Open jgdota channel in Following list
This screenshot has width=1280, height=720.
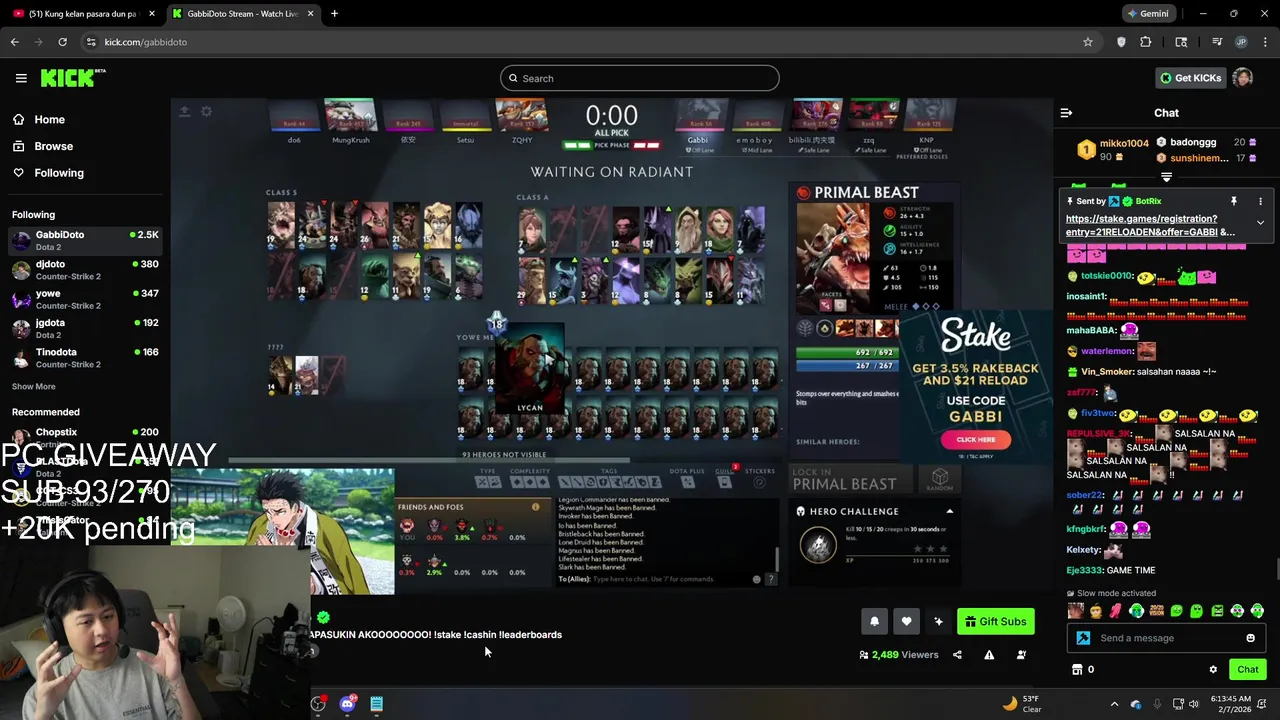[85, 328]
